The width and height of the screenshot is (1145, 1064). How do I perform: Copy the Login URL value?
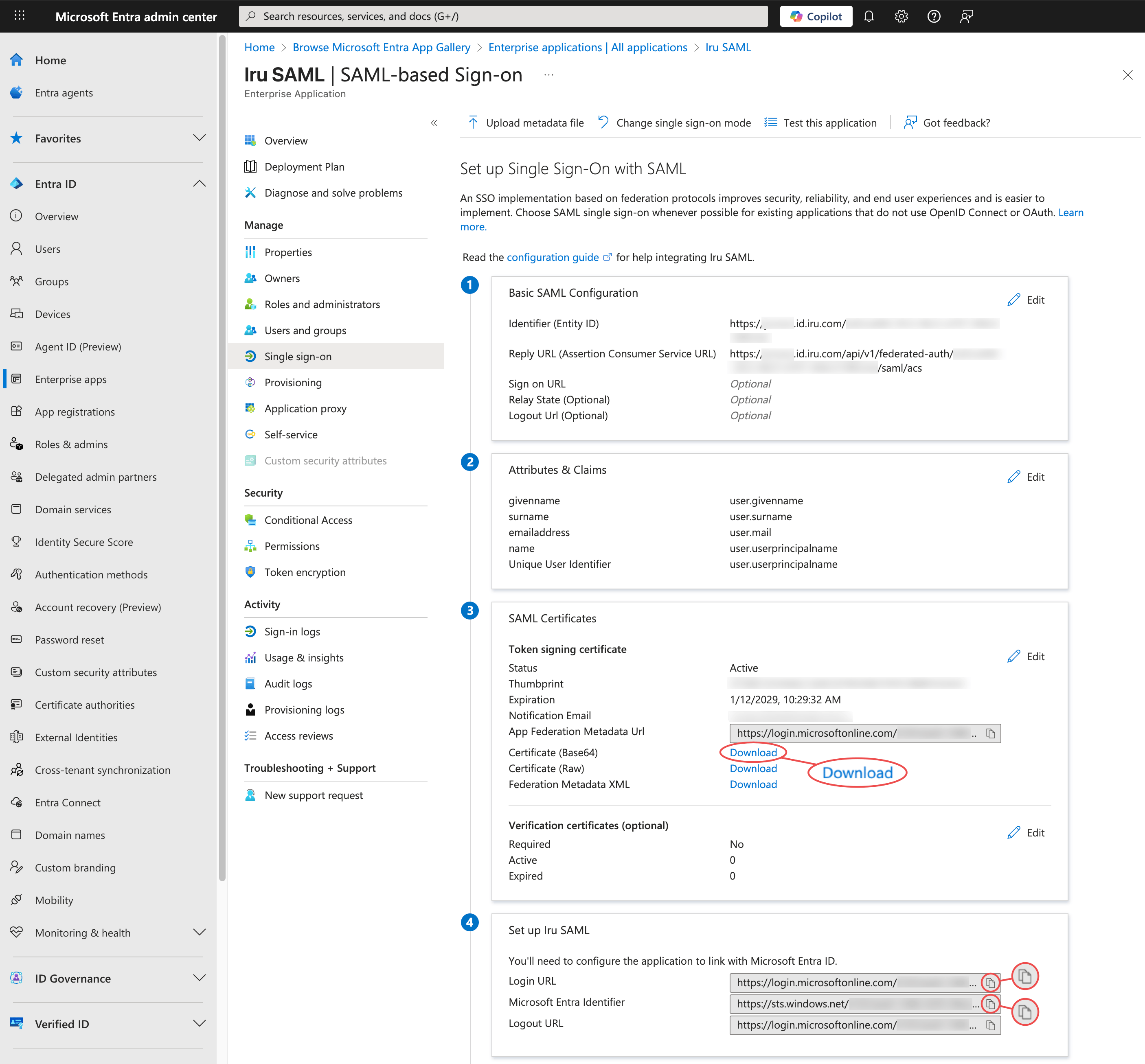(x=990, y=982)
